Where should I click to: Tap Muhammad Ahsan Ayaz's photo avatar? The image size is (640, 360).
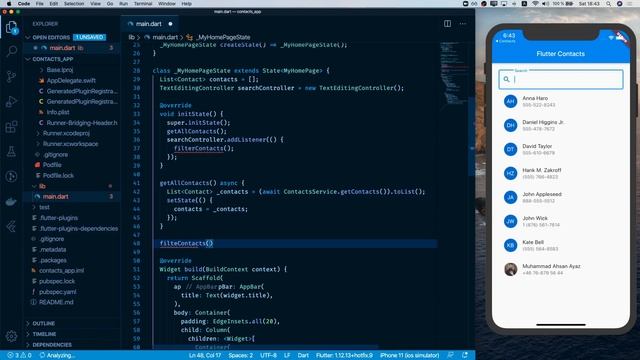click(x=510, y=269)
